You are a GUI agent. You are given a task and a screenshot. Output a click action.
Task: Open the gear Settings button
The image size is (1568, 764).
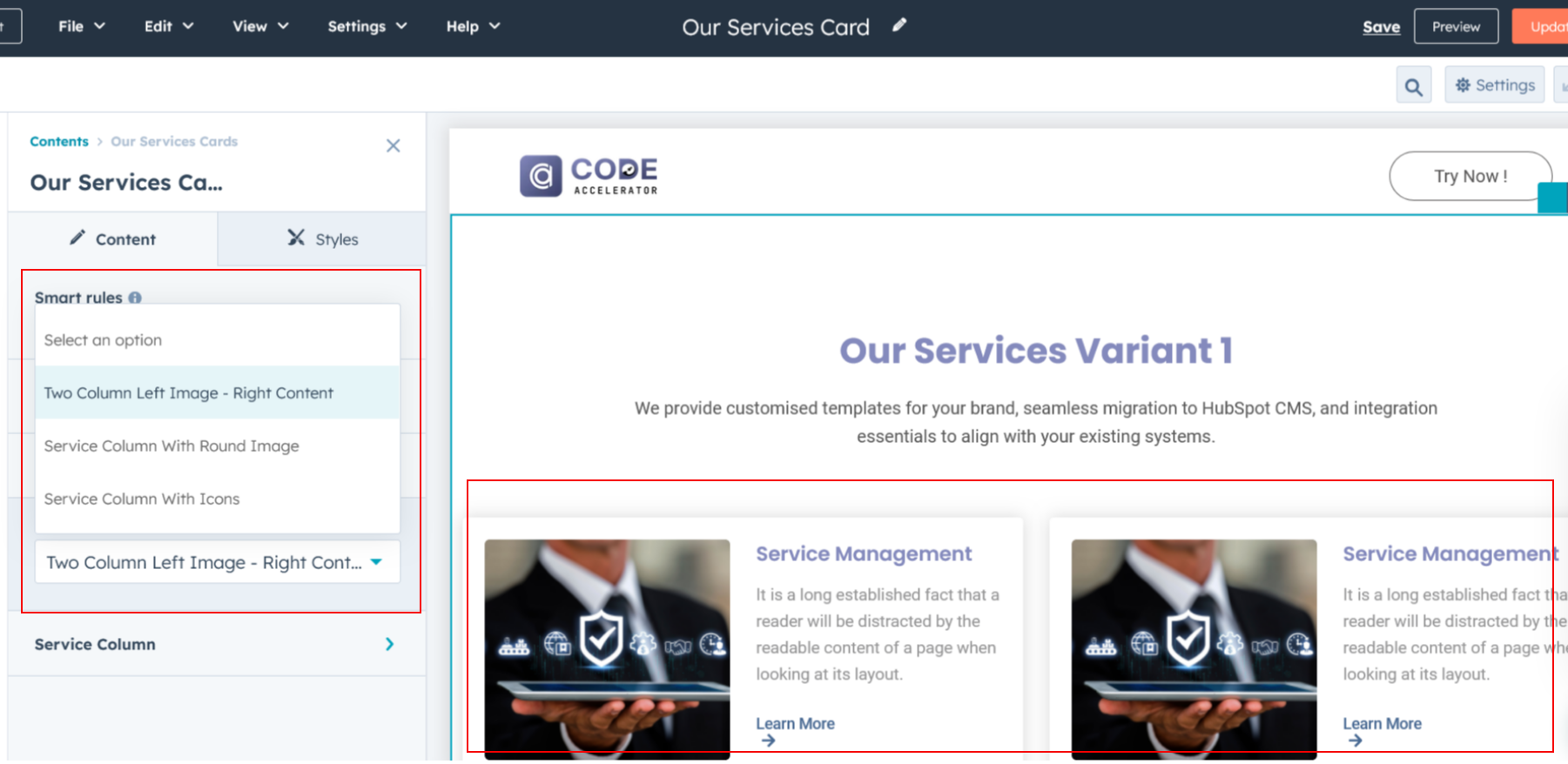point(1494,85)
